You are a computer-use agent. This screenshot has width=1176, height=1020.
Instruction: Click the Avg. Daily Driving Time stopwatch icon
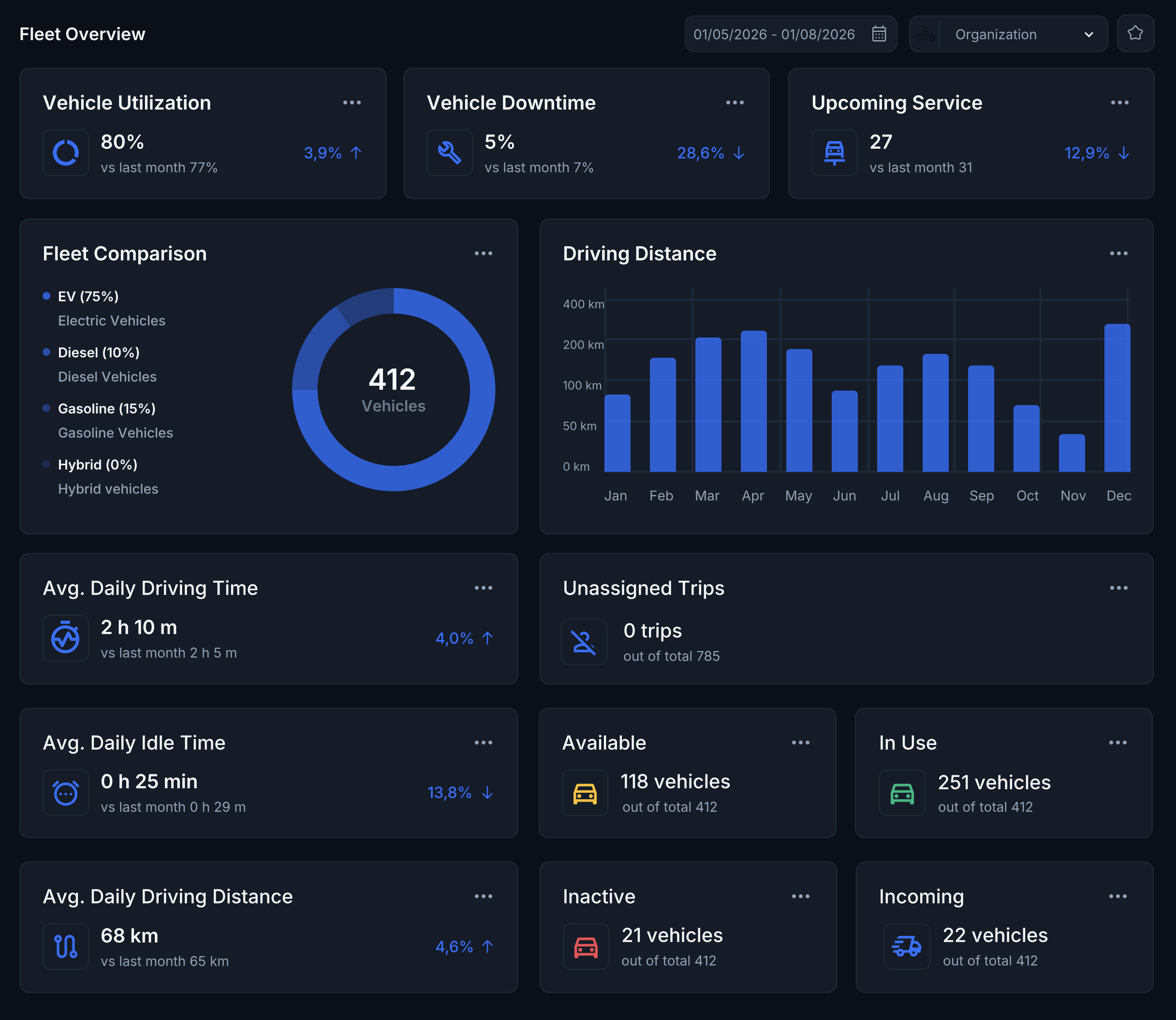[x=65, y=638]
